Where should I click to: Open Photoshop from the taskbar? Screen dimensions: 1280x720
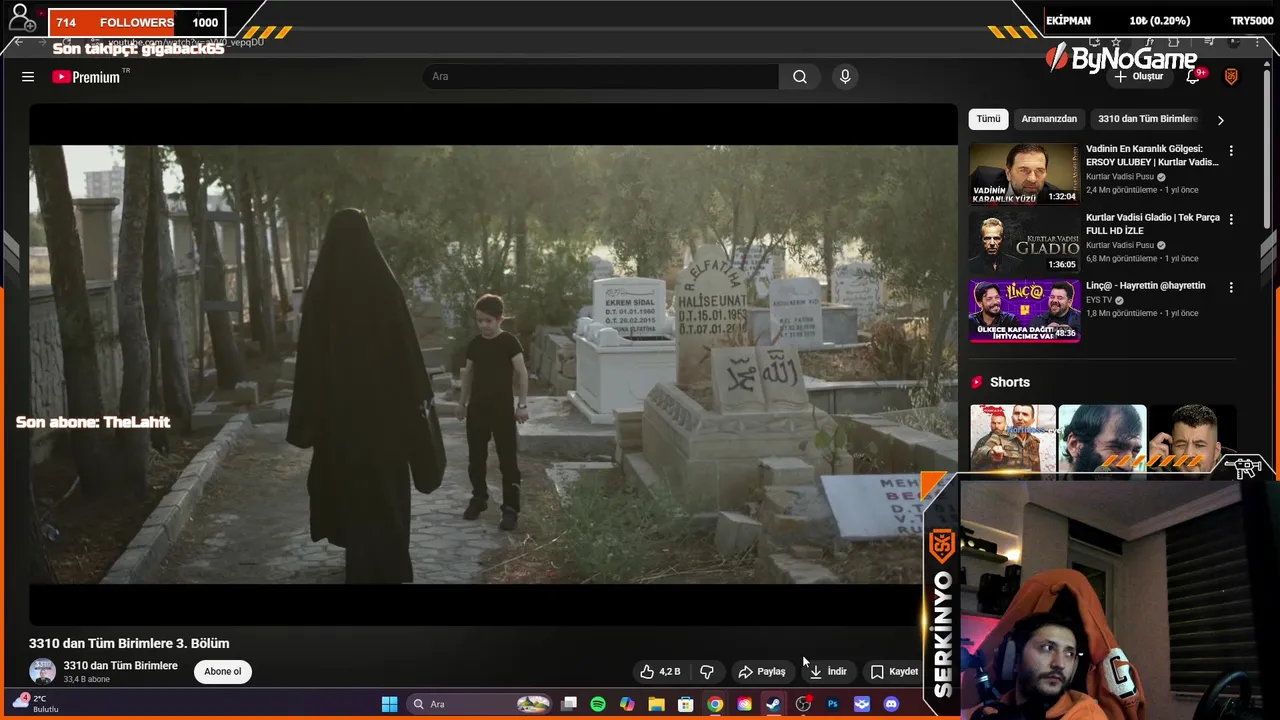(x=832, y=704)
